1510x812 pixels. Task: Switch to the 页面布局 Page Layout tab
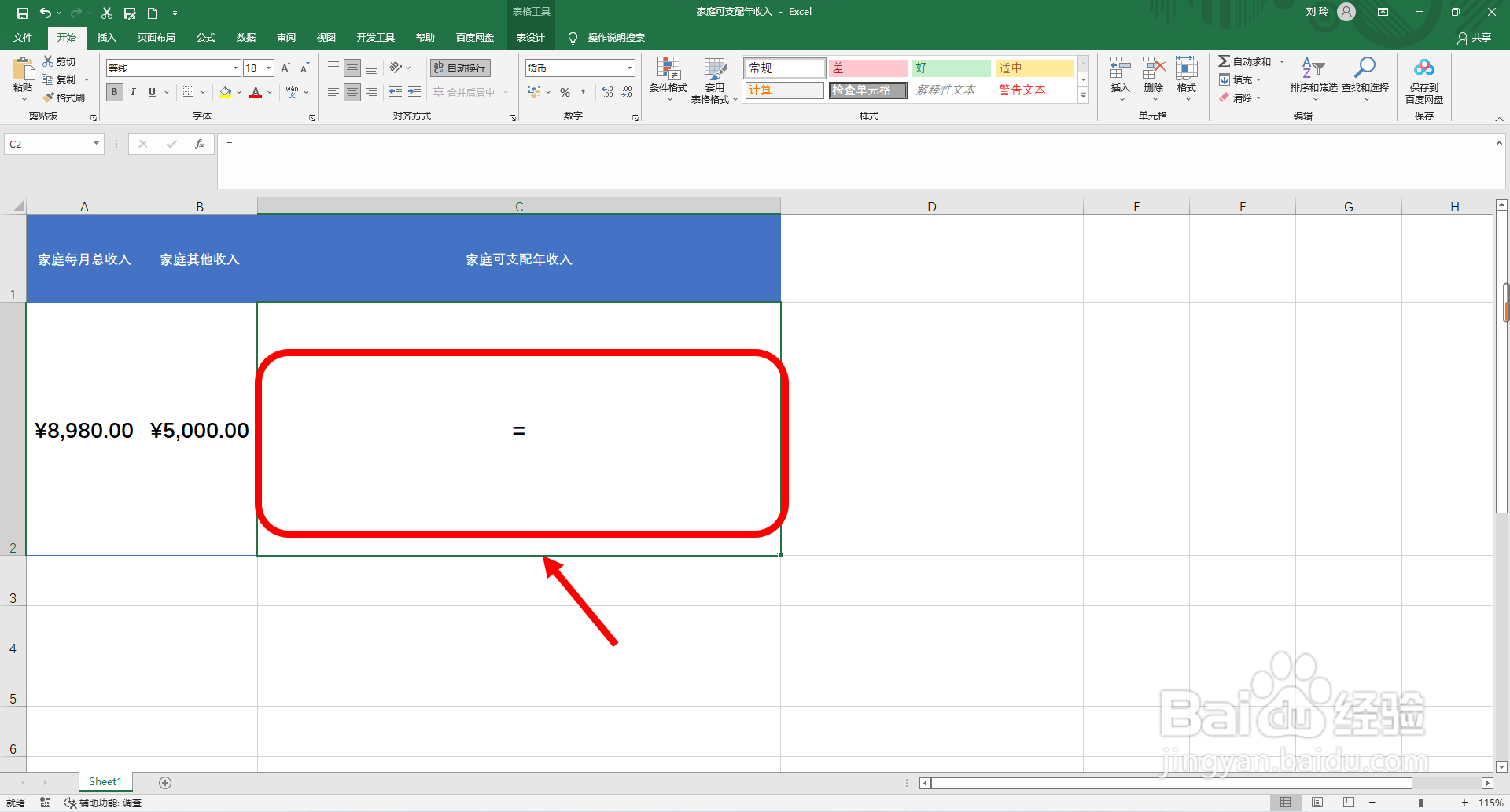(x=156, y=38)
